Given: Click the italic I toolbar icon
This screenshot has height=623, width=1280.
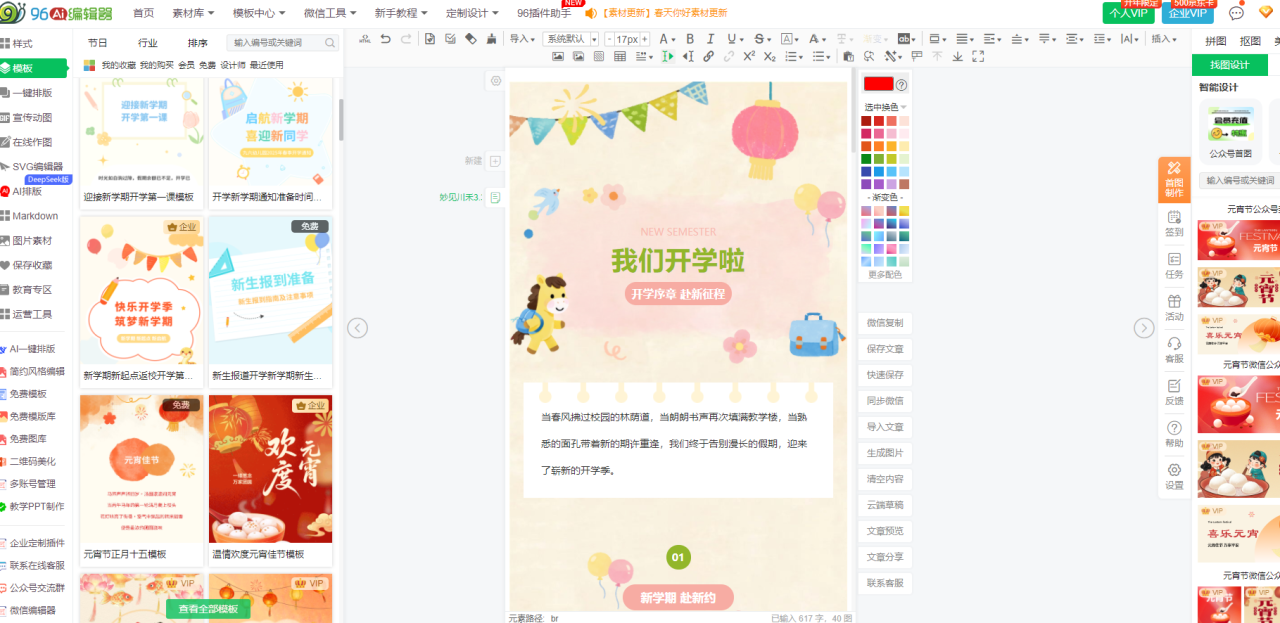Looking at the screenshot, I should tap(710, 39).
